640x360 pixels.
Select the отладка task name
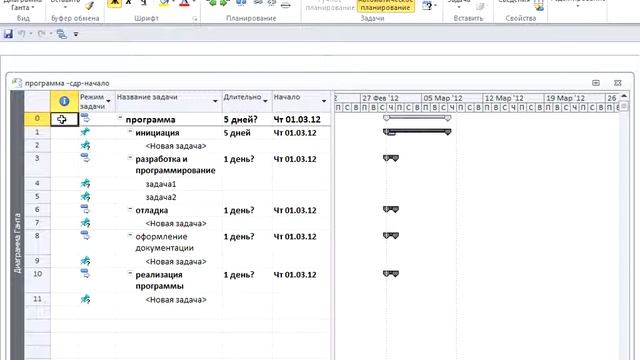(x=151, y=211)
